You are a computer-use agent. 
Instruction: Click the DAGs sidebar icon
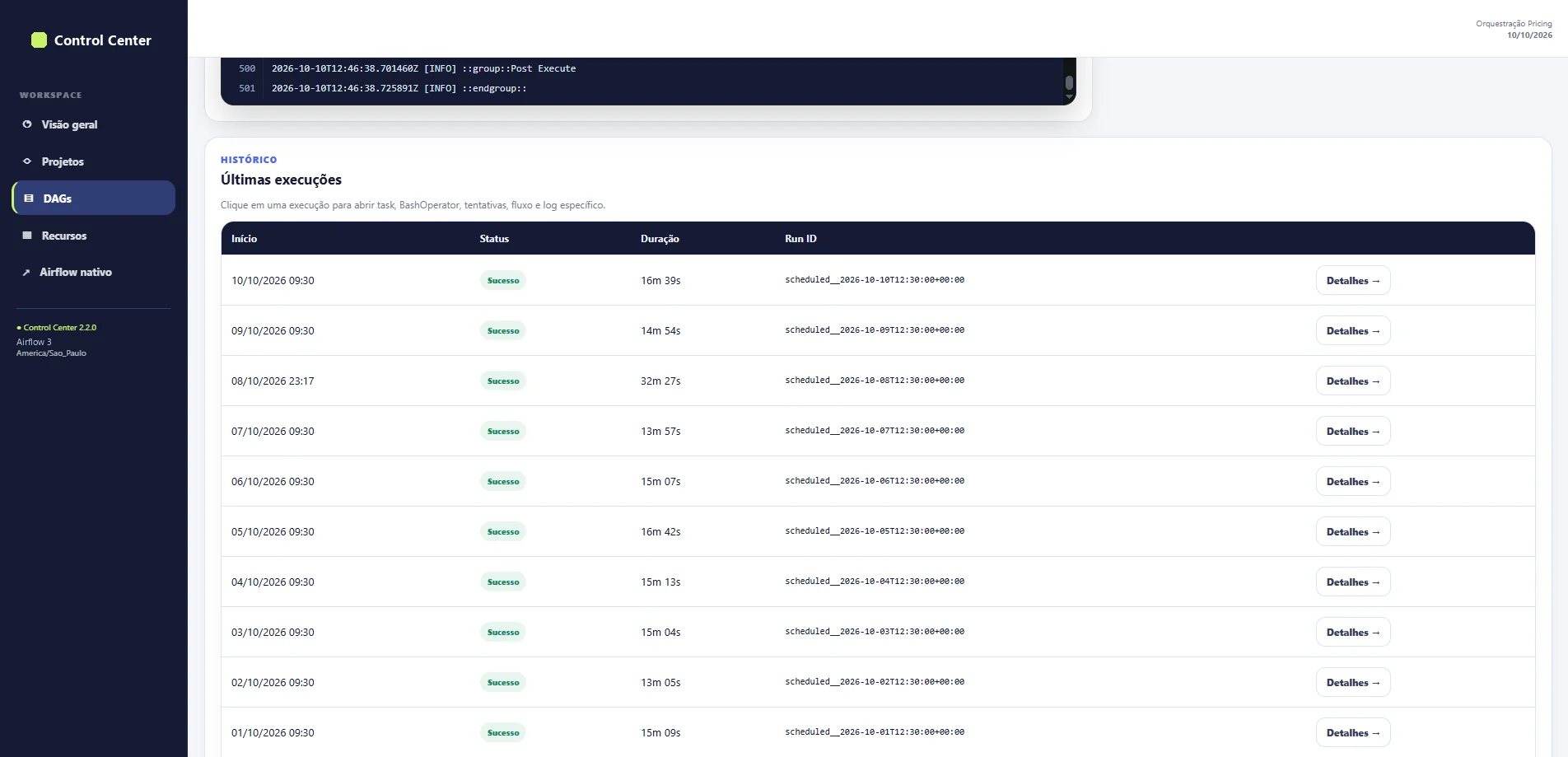tap(29, 199)
